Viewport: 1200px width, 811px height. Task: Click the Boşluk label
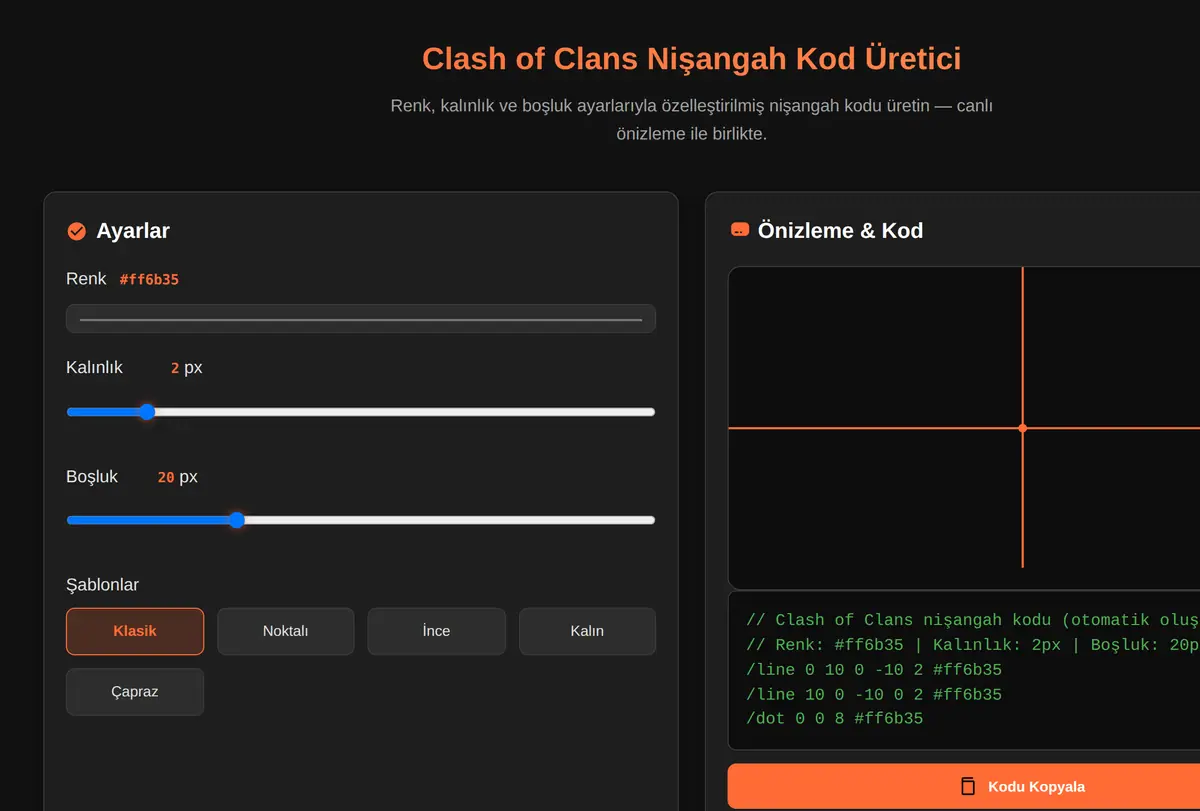pos(92,477)
